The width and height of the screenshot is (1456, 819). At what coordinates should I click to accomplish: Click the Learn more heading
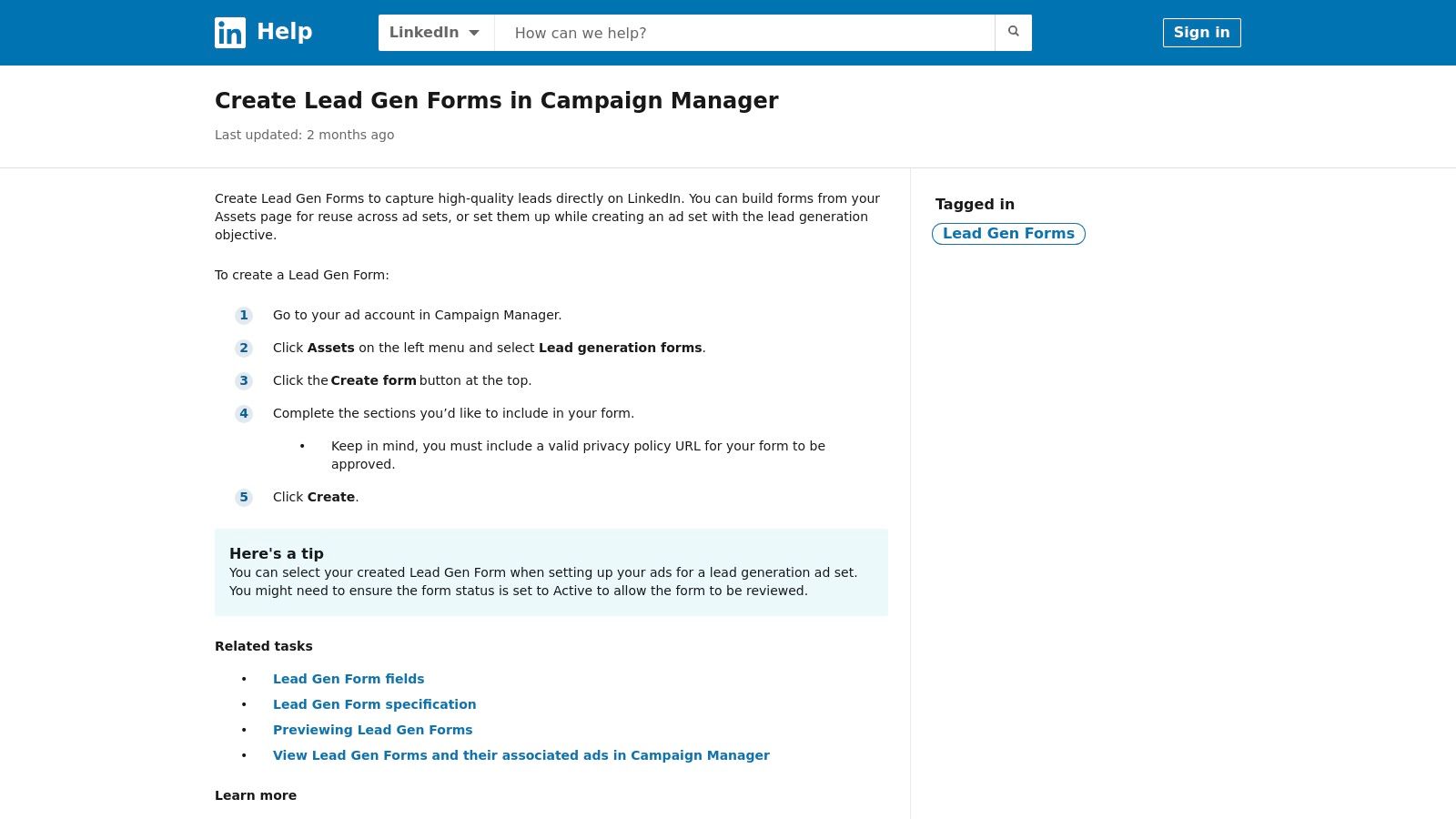(255, 795)
